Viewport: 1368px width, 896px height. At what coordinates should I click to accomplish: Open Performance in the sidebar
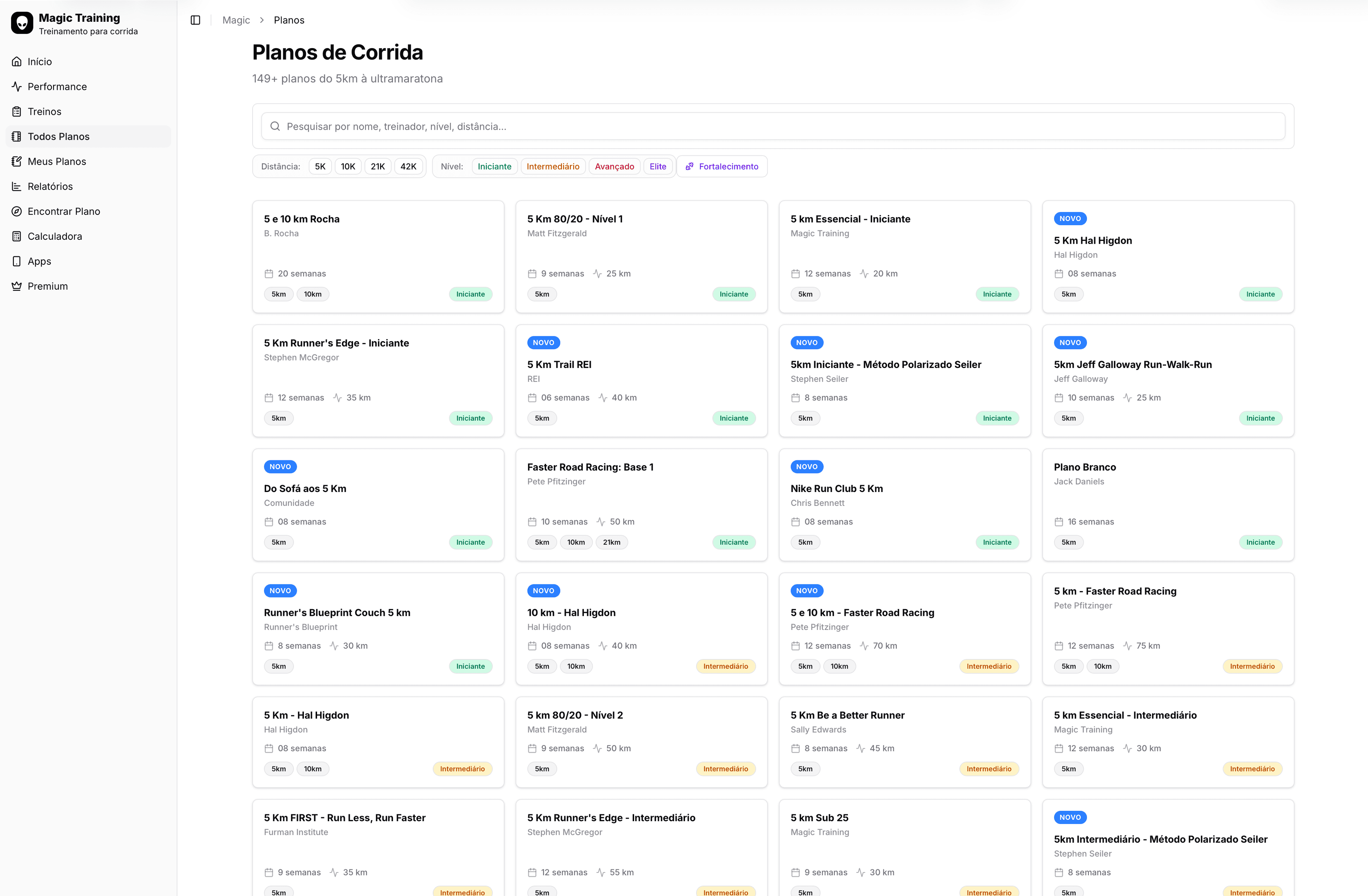[x=88, y=86]
